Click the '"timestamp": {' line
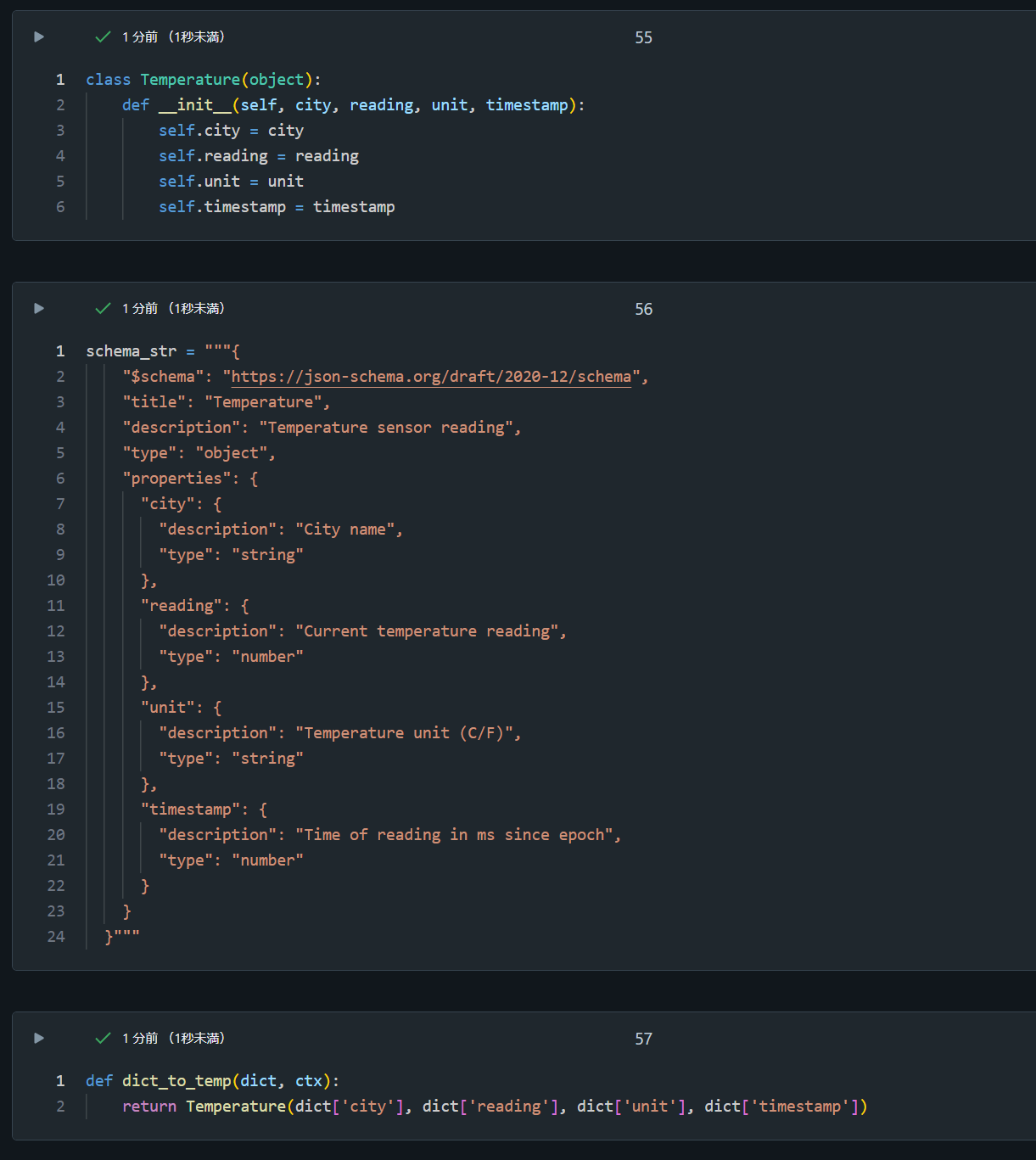 tap(204, 810)
